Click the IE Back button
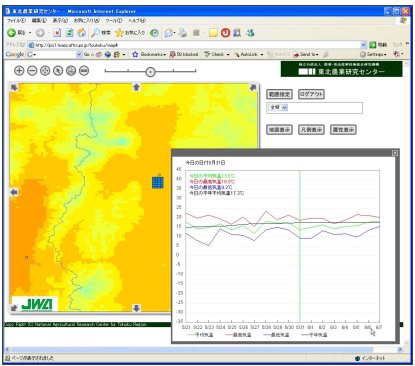 point(16,33)
